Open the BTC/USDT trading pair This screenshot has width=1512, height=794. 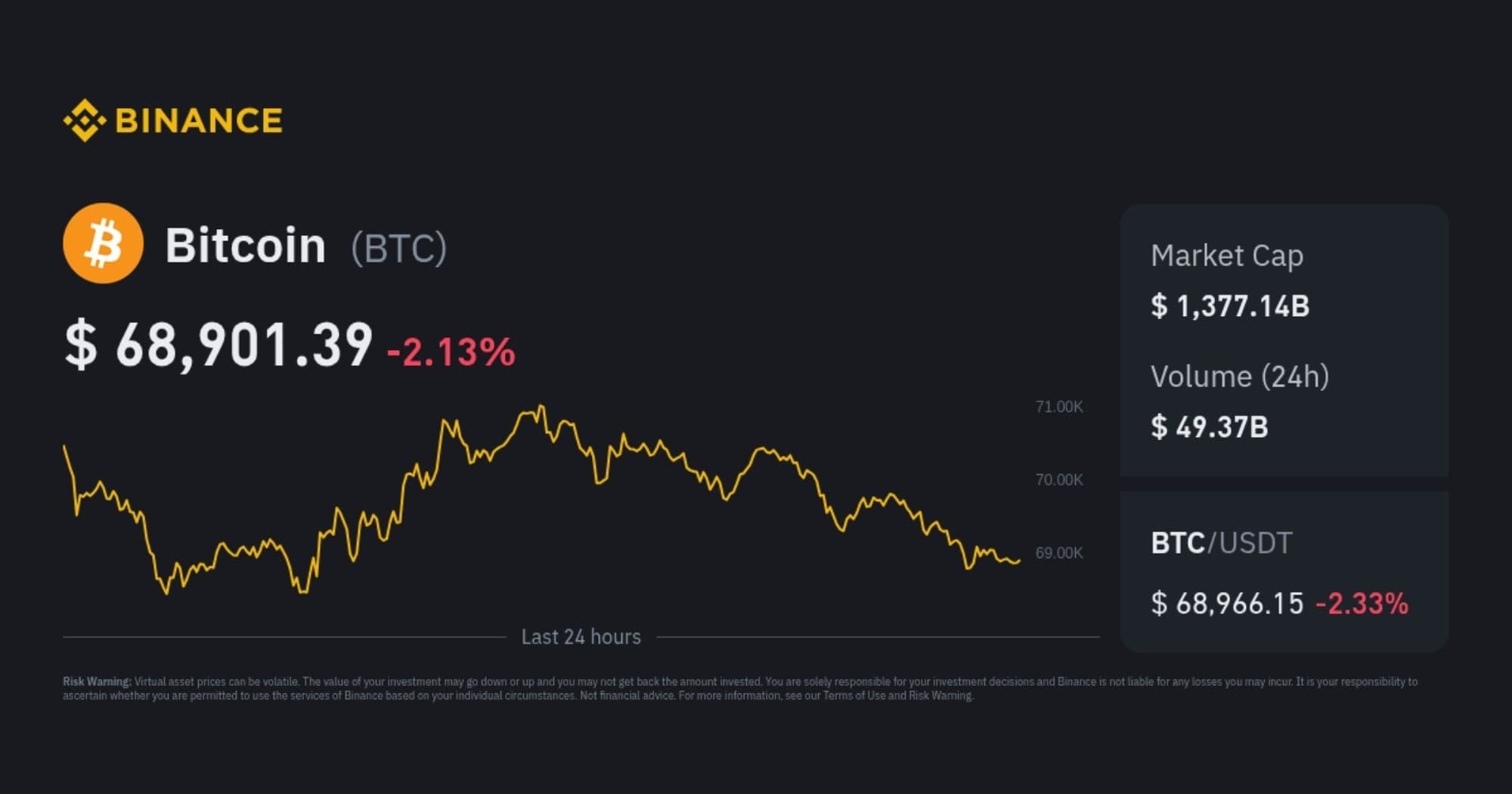click(1221, 543)
